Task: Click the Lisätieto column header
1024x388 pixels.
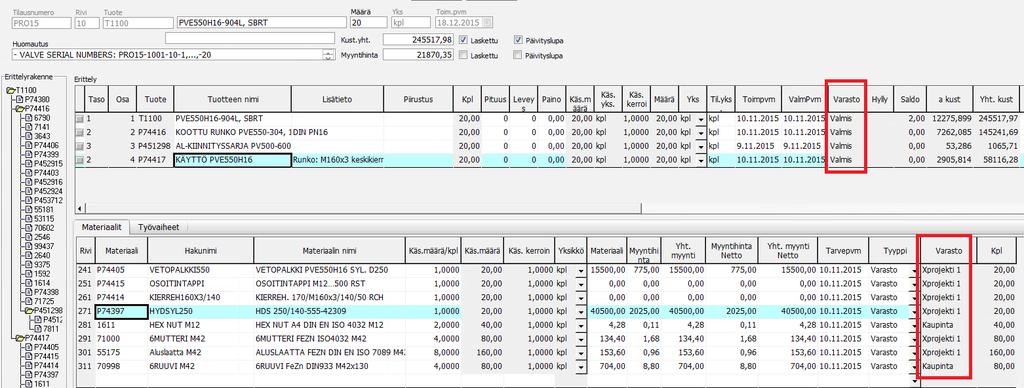Action: click(x=337, y=99)
